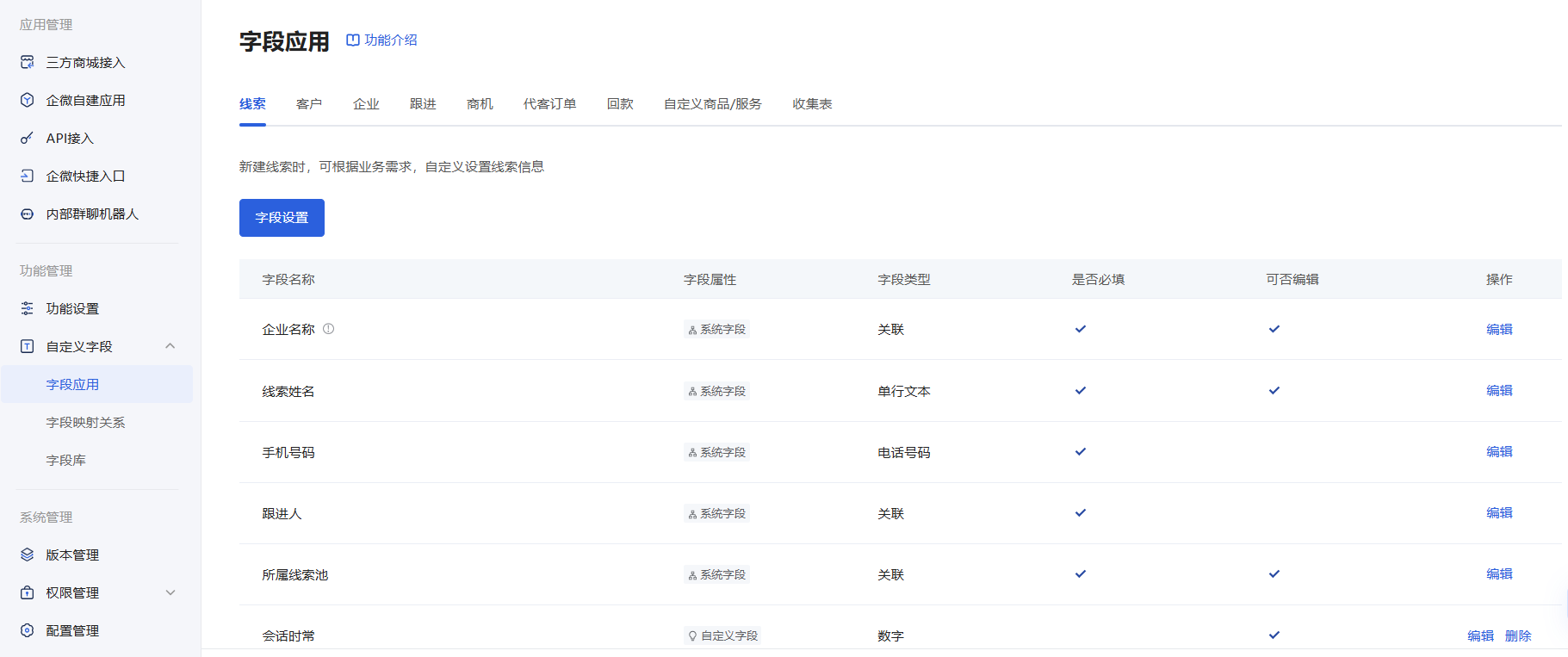Edit the 企业名称 field row

[1499, 329]
